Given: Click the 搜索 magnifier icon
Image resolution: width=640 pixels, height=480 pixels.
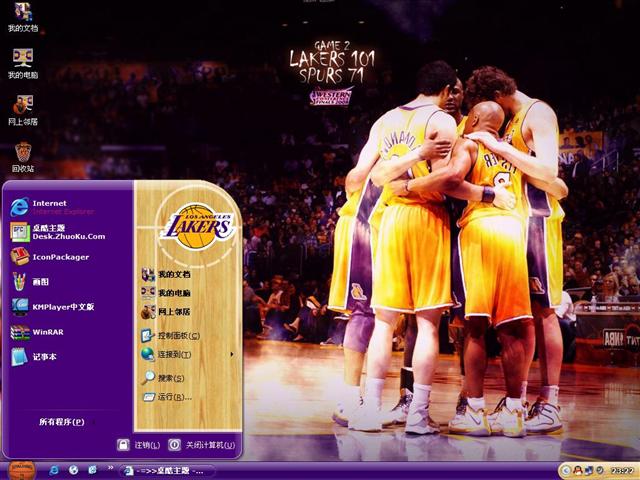Looking at the screenshot, I should pos(148,378).
